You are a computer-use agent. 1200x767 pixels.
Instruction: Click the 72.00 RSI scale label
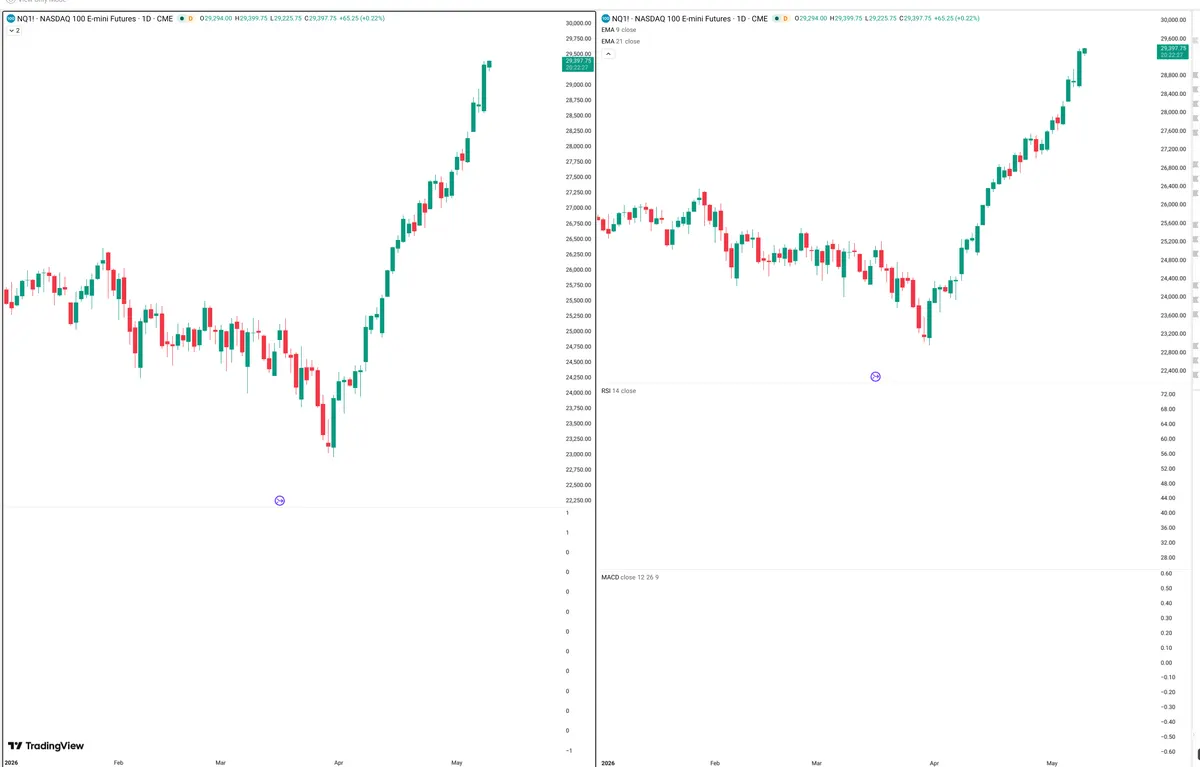pyautogui.click(x=1168, y=394)
